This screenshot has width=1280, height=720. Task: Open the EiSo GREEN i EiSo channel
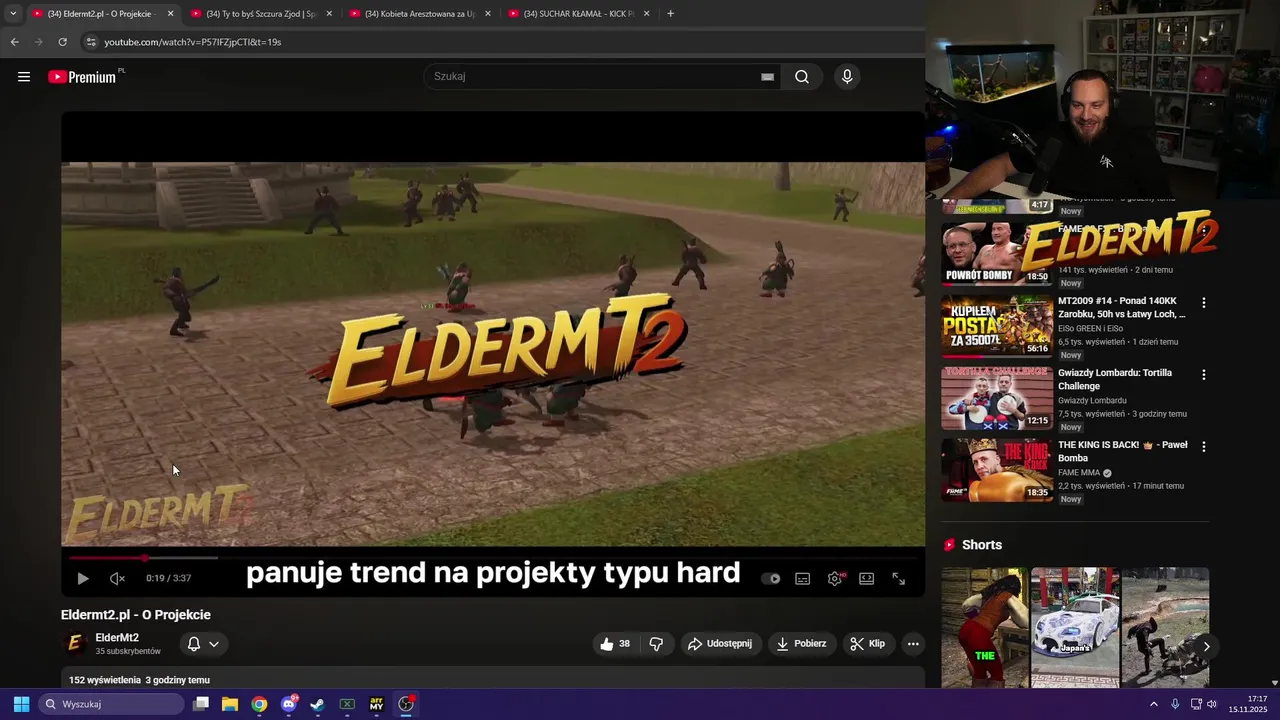click(1090, 329)
